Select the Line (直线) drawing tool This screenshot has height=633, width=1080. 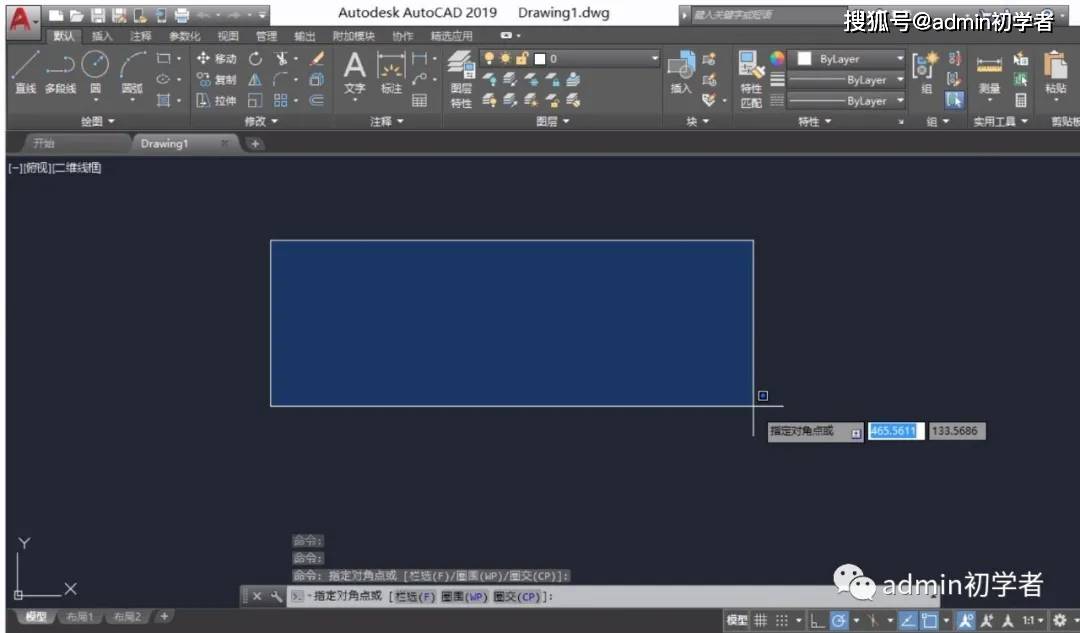[25, 72]
